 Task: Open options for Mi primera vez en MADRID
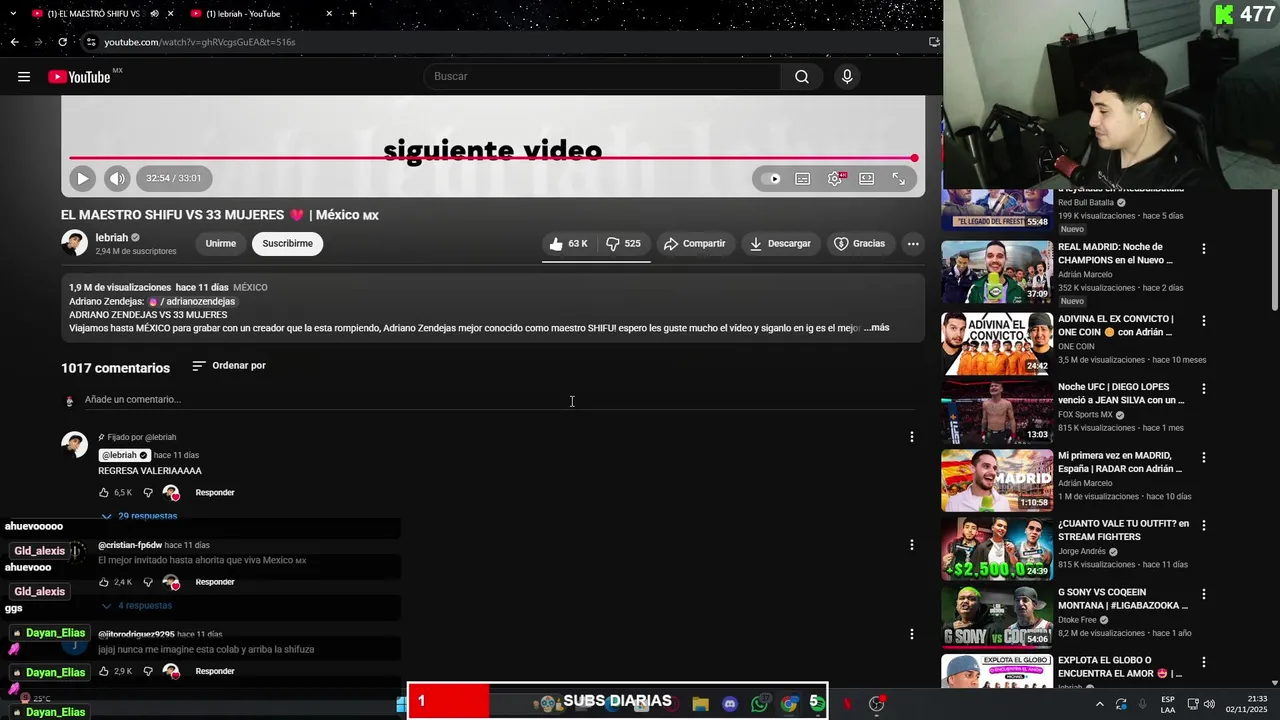[1204, 457]
